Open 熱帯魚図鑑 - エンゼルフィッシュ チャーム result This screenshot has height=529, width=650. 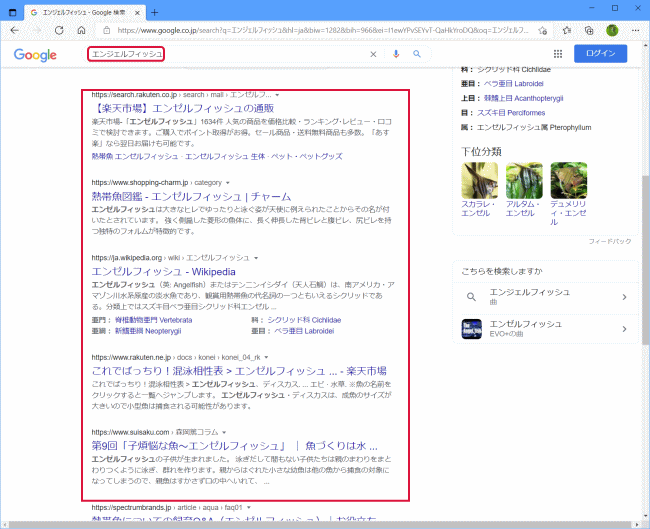[191, 197]
